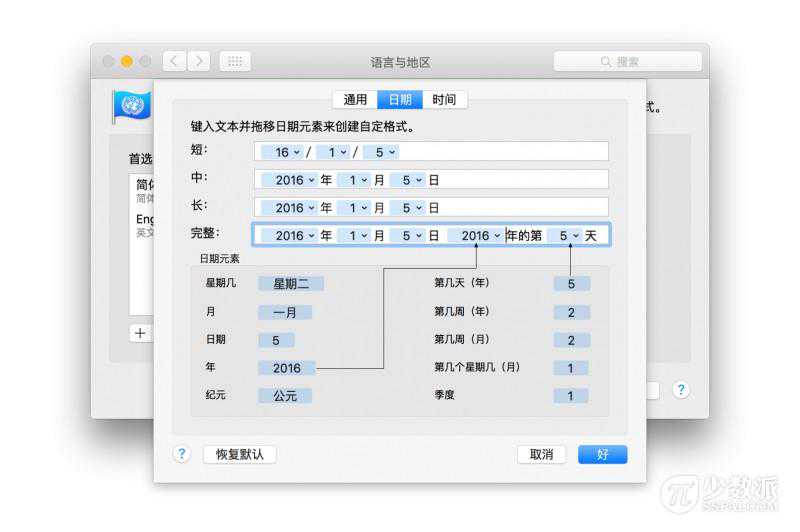Screen dimensions: 800x532
Task: Select the 1 element for 季度
Action: tap(571, 395)
